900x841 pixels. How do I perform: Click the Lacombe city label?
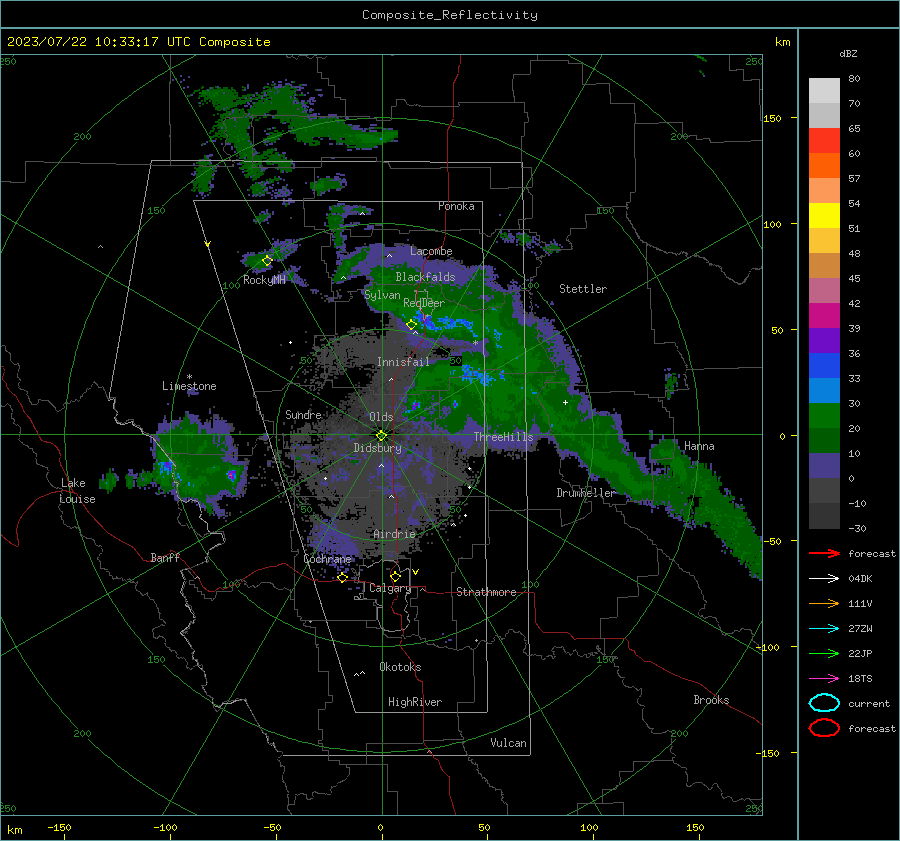pyautogui.click(x=431, y=251)
